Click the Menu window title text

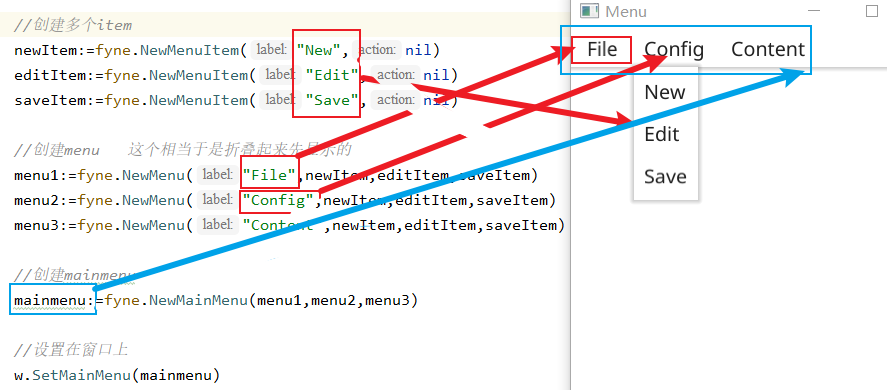(626, 11)
